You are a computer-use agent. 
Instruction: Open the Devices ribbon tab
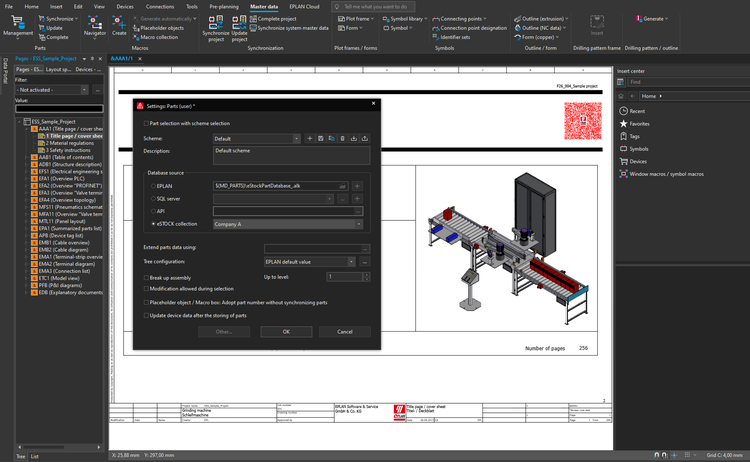point(124,6)
